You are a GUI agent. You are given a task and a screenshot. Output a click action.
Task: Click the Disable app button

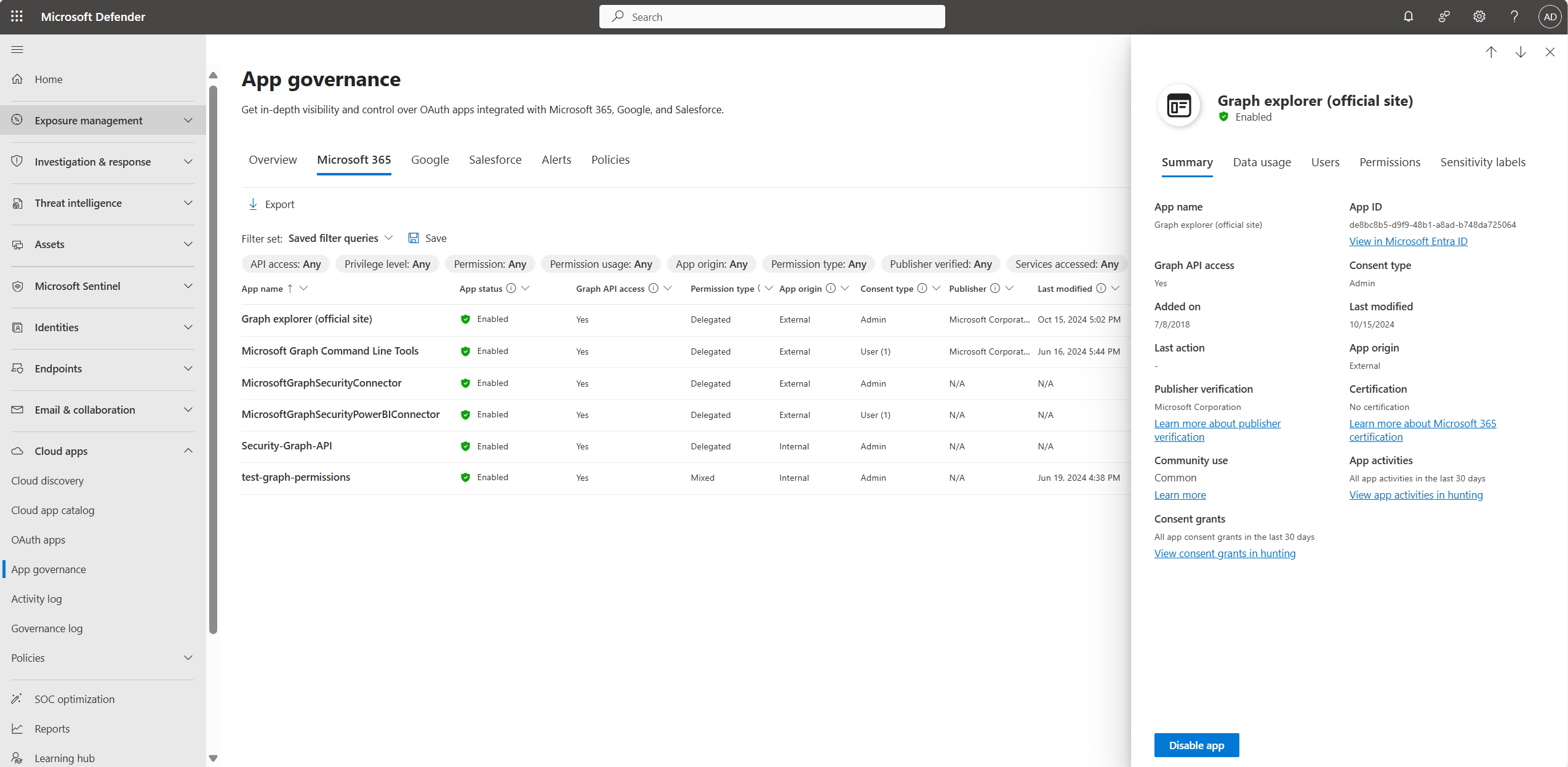point(1196,745)
